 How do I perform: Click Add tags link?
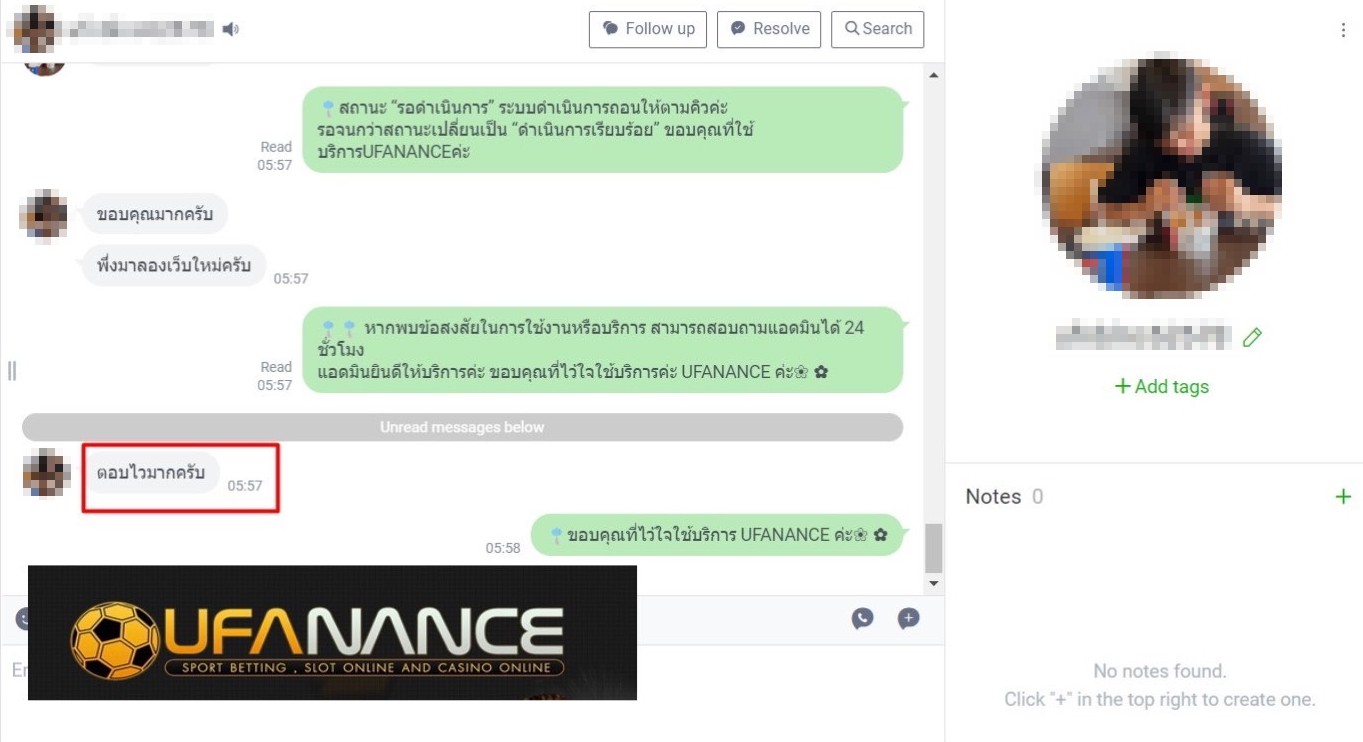1161,387
